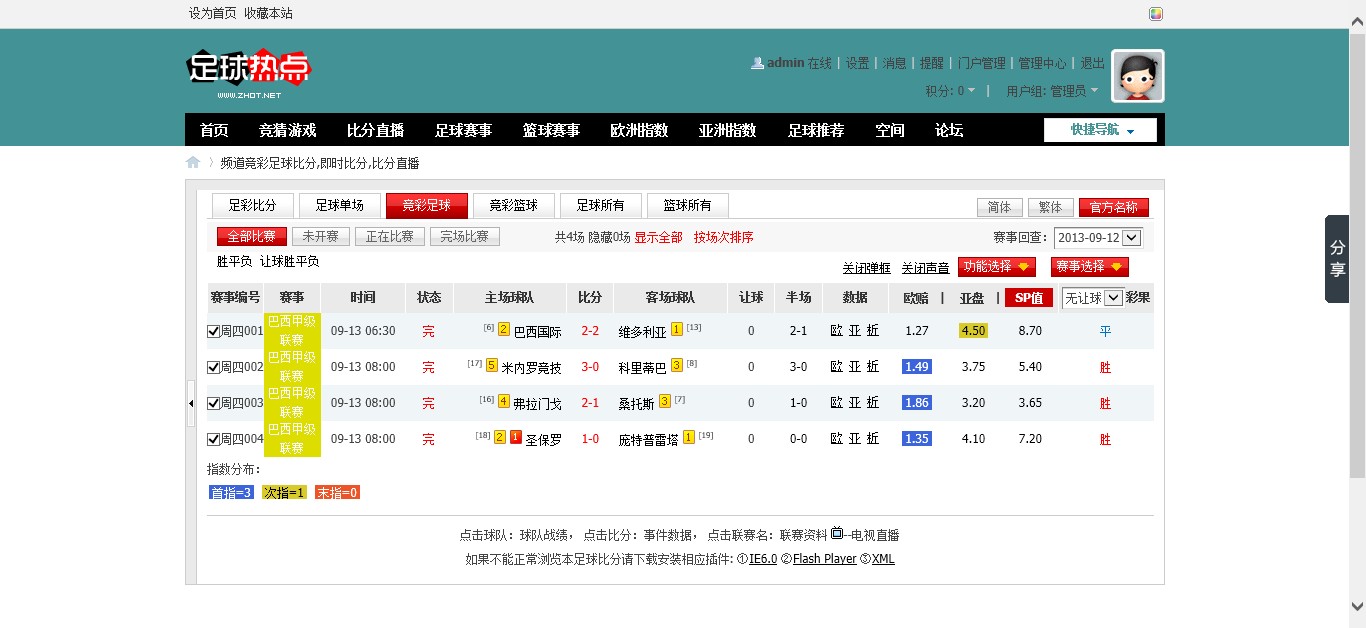Image resolution: width=1366 pixels, height=628 pixels.
Task: Open 足球赛事 in the navigation bar
Action: 463,130
